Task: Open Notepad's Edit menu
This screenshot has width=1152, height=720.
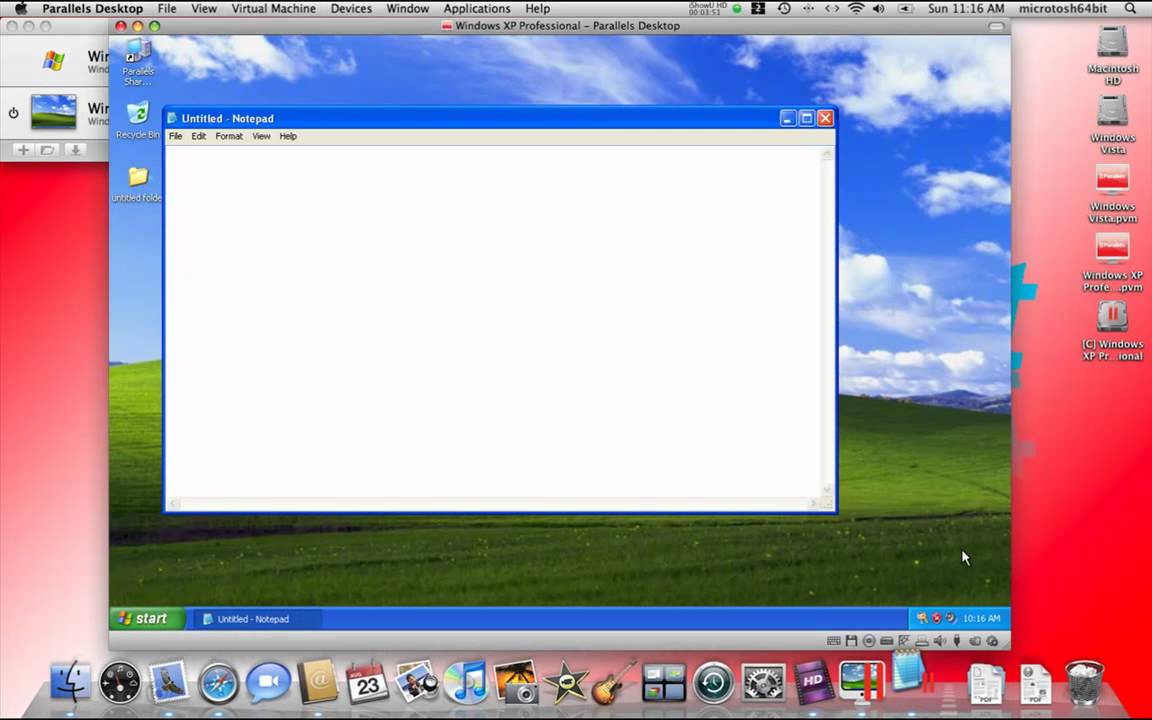Action: coord(198,136)
